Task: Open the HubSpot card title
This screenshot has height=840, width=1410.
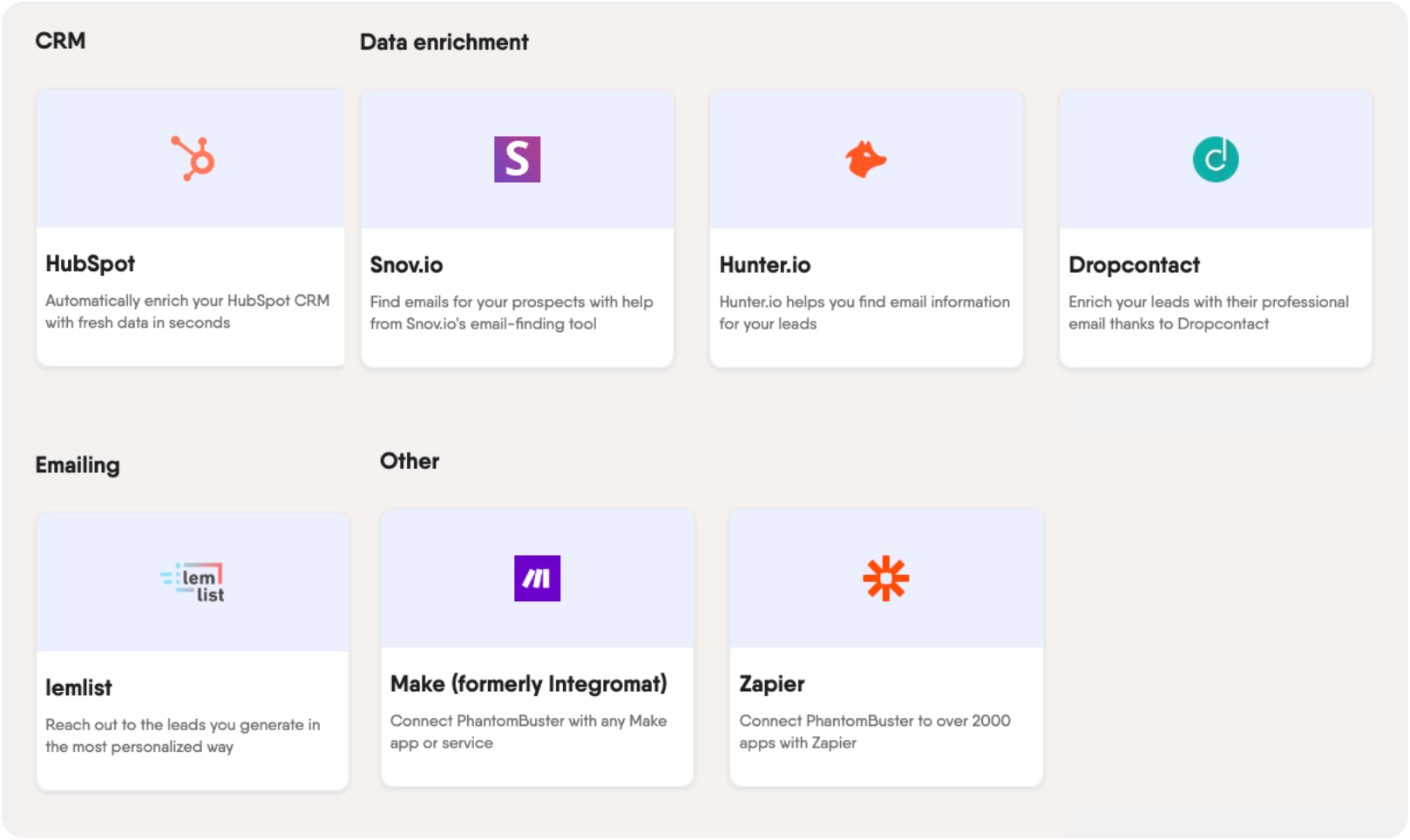Action: pos(91,264)
